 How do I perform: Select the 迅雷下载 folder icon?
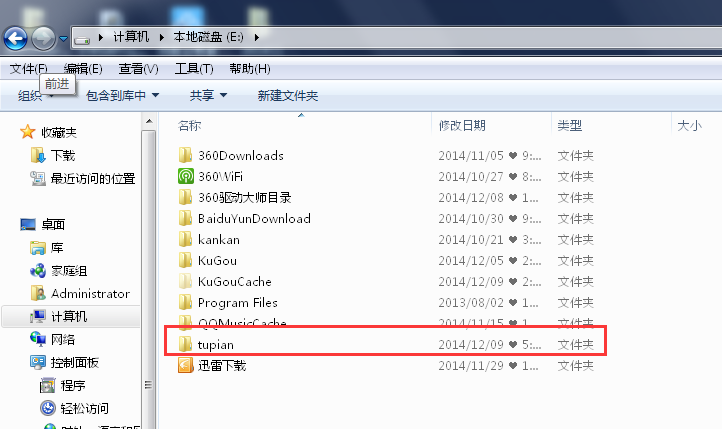click(186, 365)
